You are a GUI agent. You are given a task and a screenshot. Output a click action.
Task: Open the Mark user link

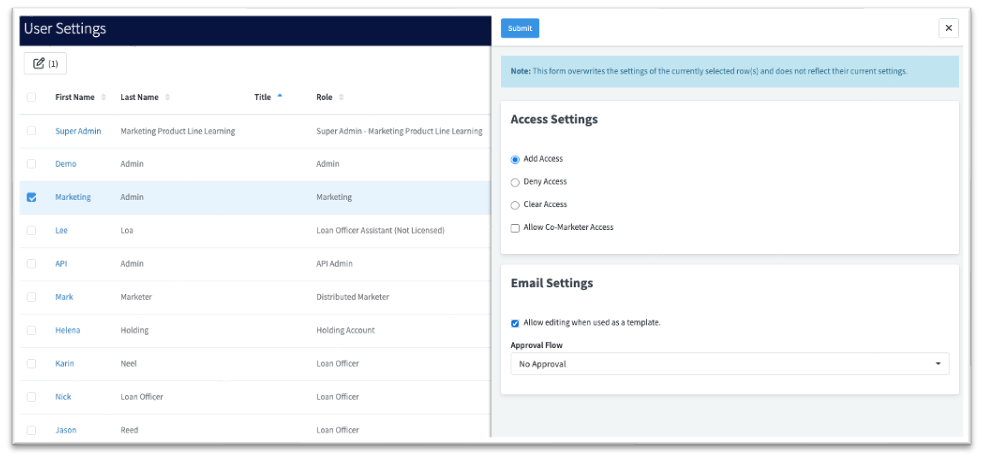[64, 297]
